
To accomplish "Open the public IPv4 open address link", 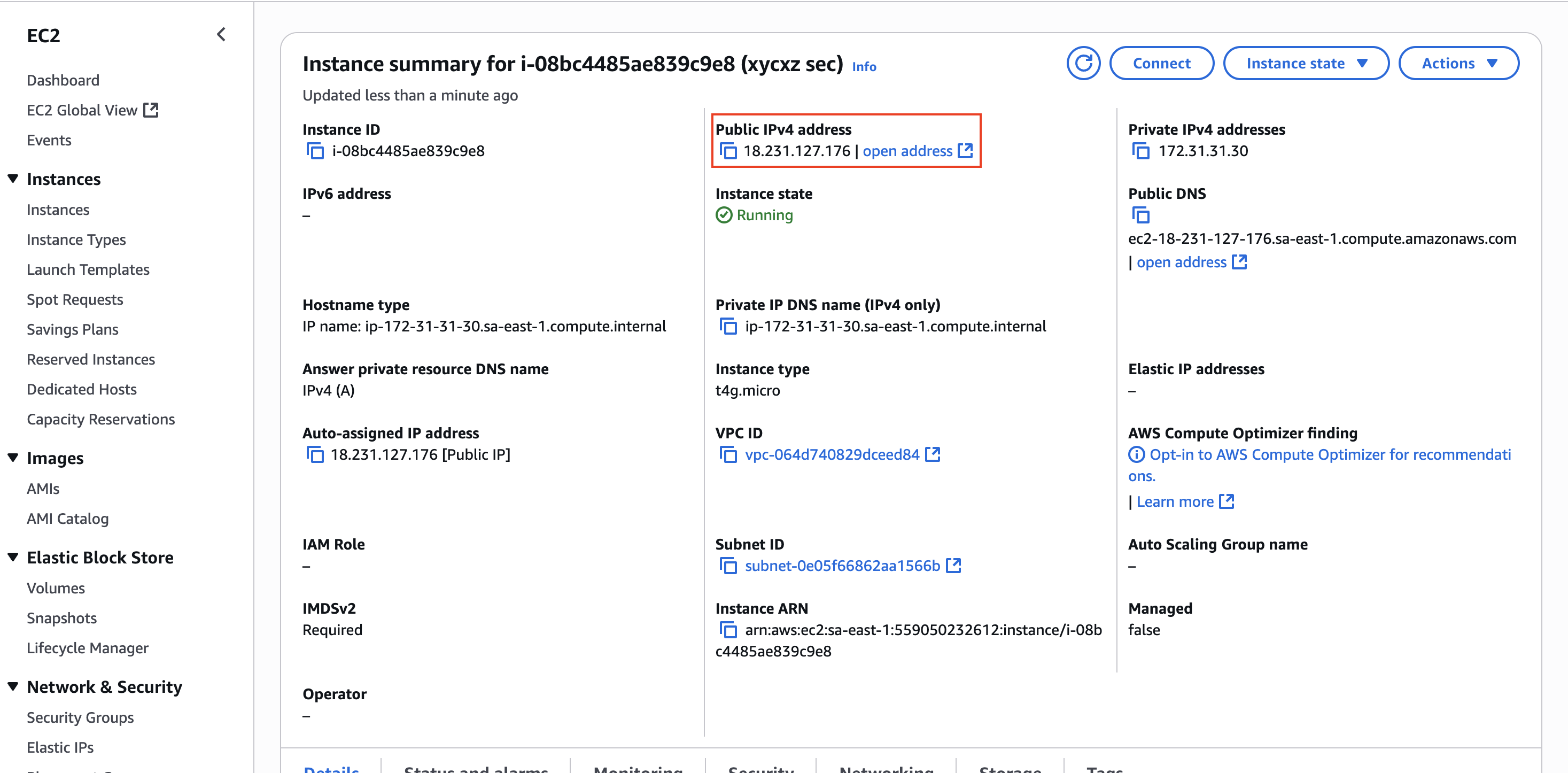I will (909, 151).
